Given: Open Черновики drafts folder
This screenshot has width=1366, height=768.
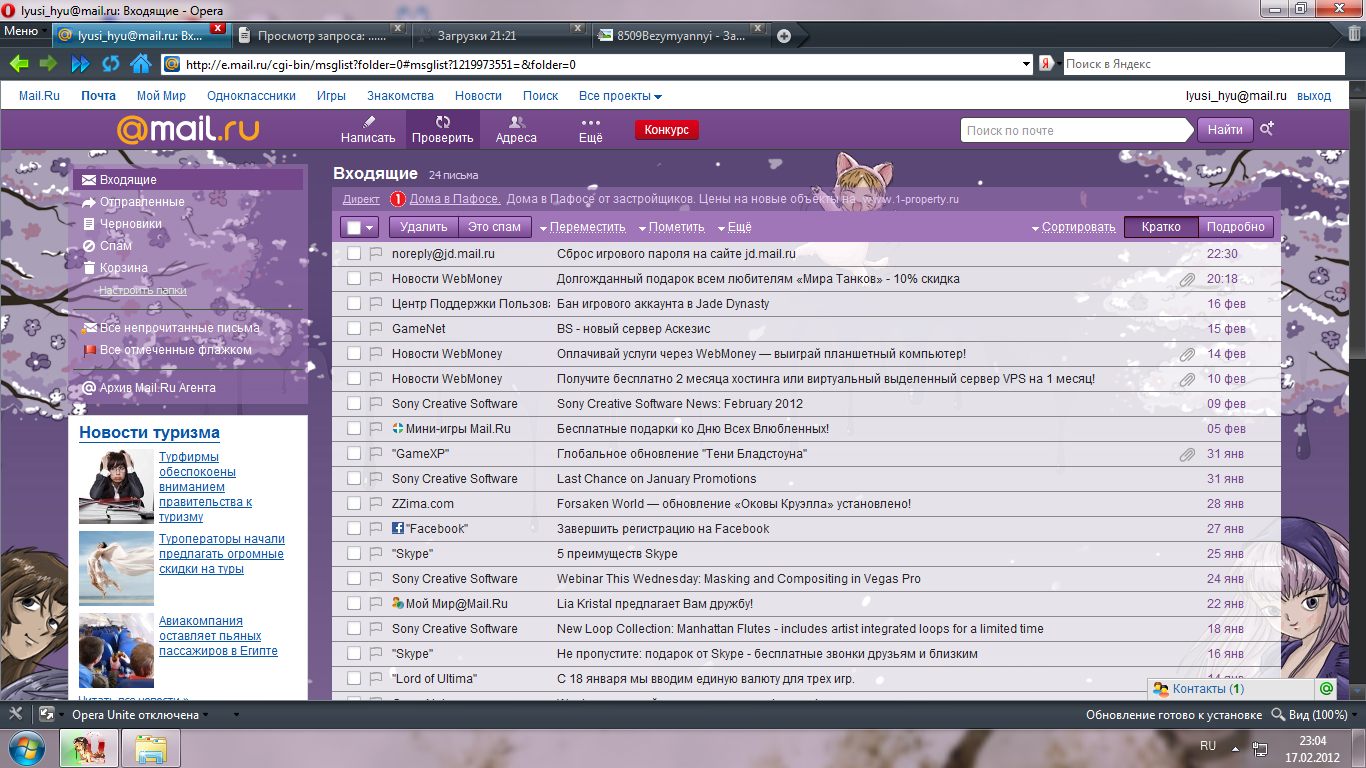Looking at the screenshot, I should (x=130, y=224).
